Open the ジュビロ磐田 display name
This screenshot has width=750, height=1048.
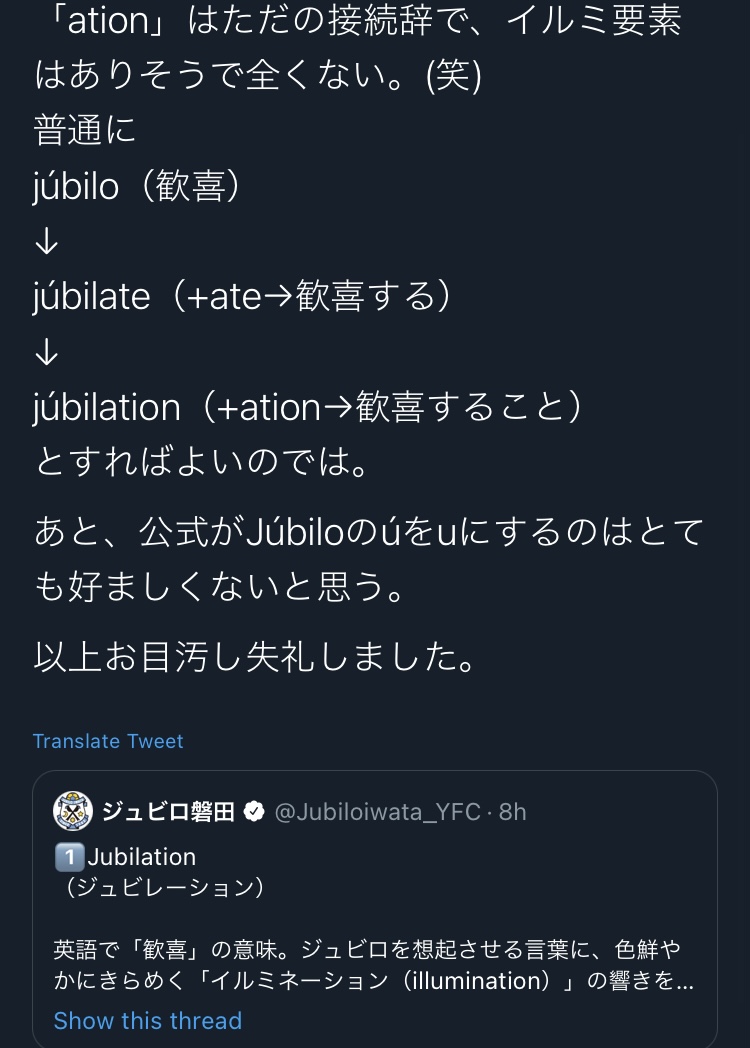(168, 811)
